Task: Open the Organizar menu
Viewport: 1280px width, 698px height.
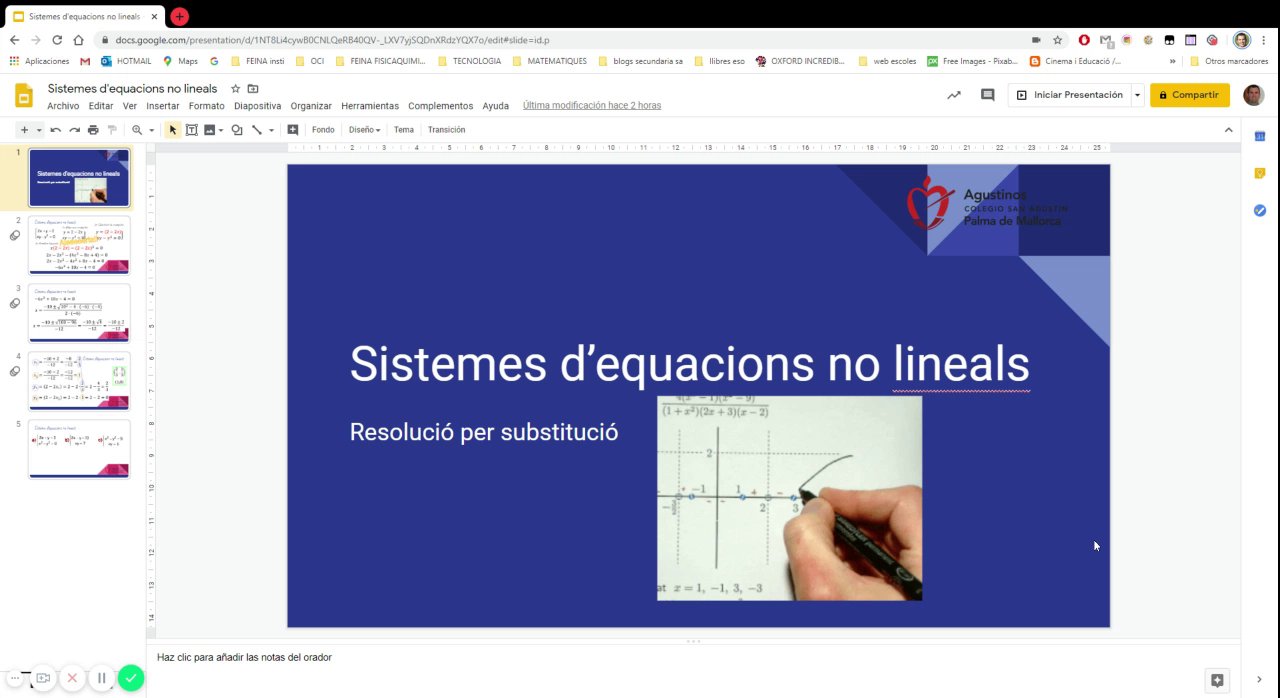Action: pyautogui.click(x=311, y=106)
